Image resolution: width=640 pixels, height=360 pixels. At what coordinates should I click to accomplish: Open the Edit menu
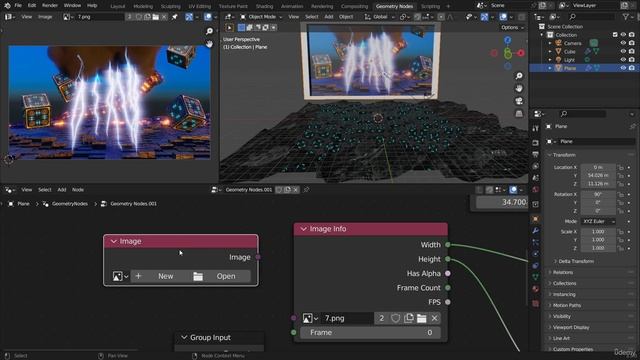[32, 6]
